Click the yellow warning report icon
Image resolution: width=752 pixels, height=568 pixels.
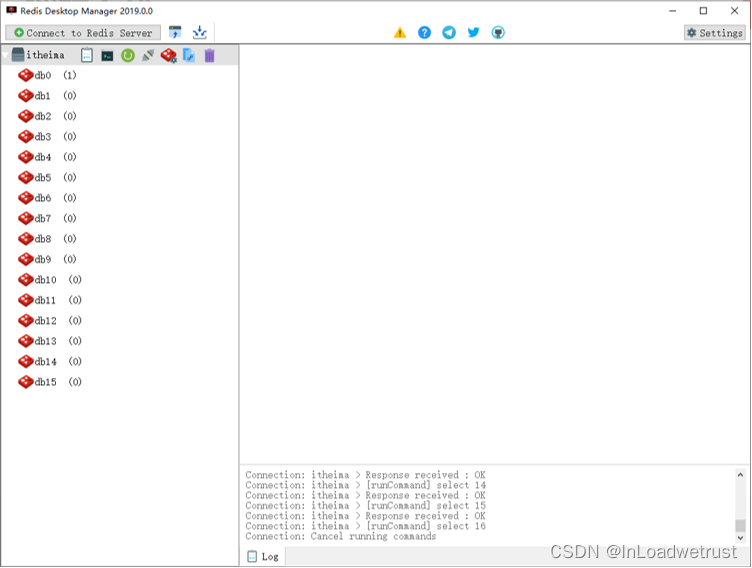coord(400,33)
